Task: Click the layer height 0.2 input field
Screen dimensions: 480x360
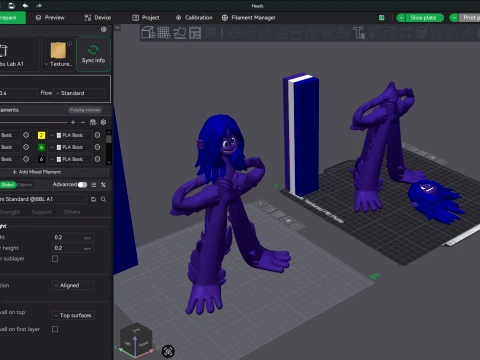Action: pyautogui.click(x=73, y=237)
